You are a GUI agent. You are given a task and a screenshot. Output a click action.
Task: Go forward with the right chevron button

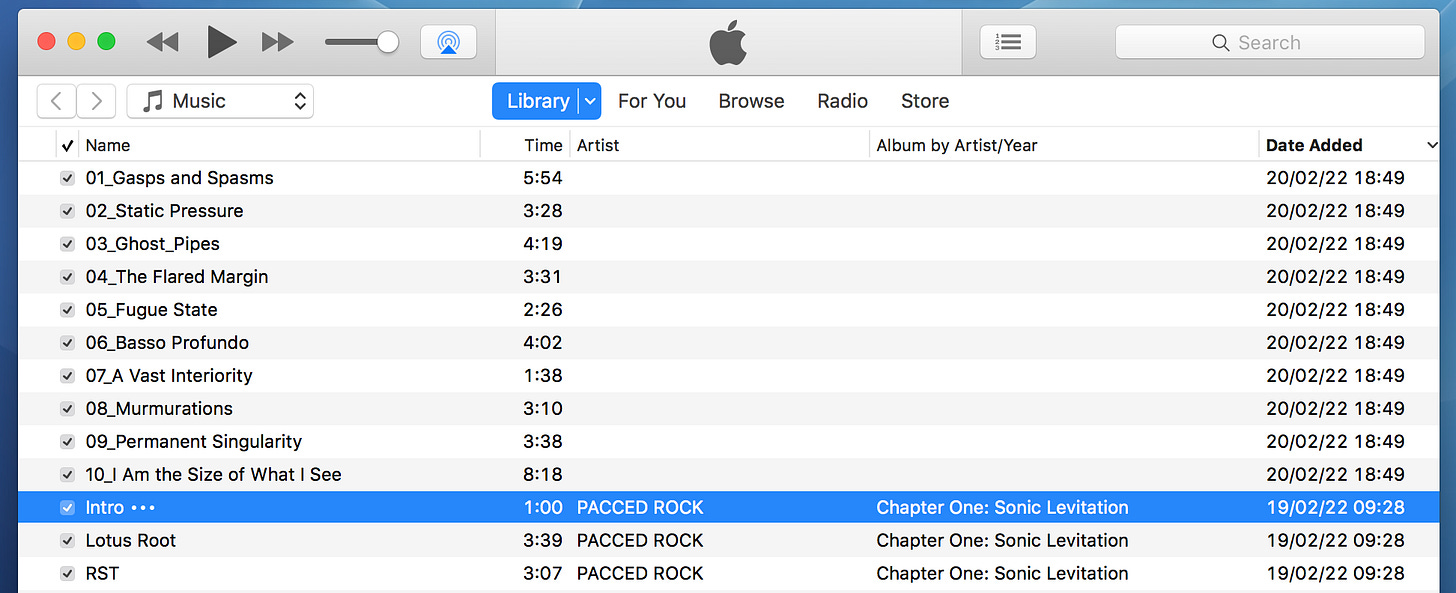[x=96, y=101]
